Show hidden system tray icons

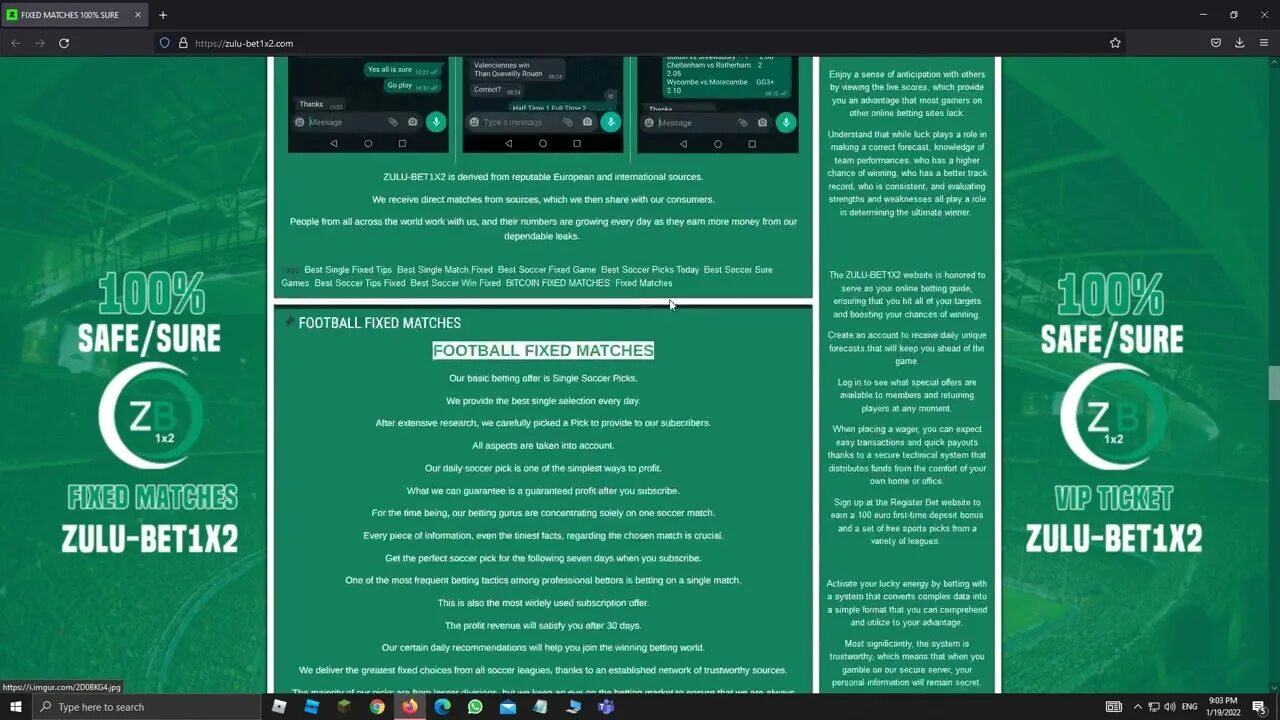point(1137,707)
